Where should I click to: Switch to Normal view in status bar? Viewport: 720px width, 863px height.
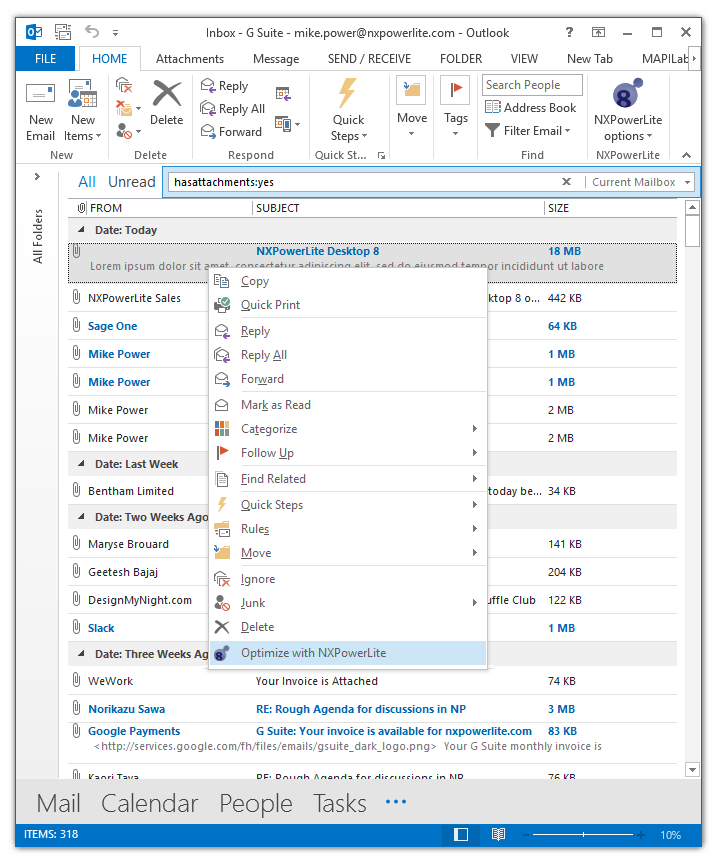[x=461, y=835]
